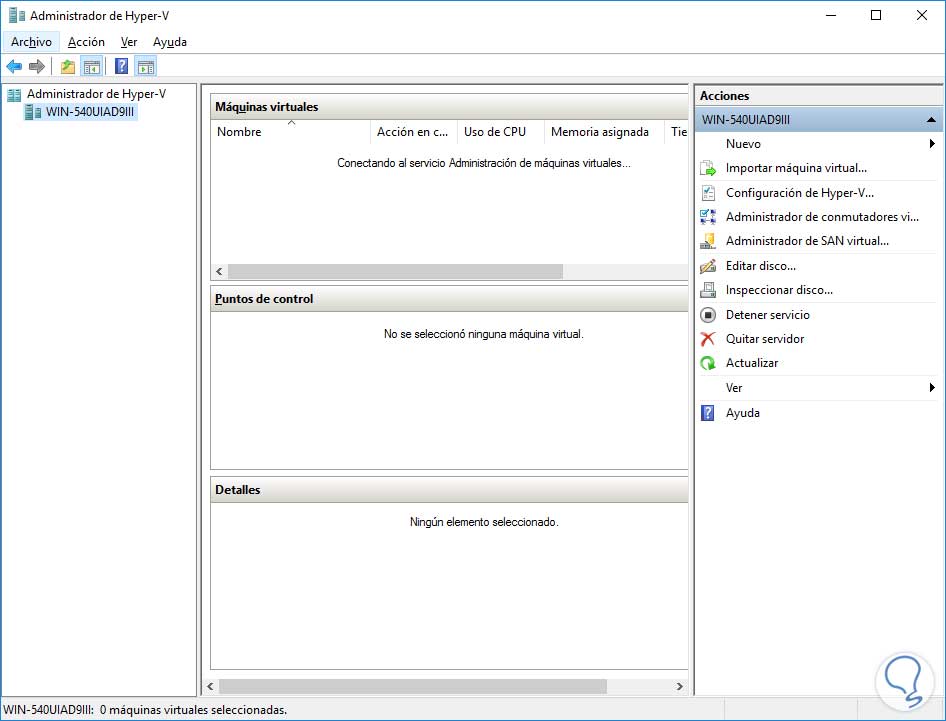Choose Nuevo in the Acciones pane

[743, 144]
